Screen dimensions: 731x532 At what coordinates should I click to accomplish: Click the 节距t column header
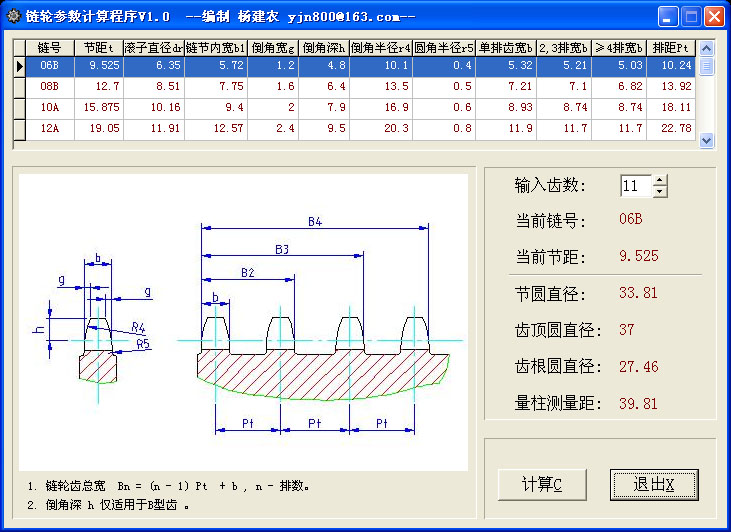coord(99,48)
